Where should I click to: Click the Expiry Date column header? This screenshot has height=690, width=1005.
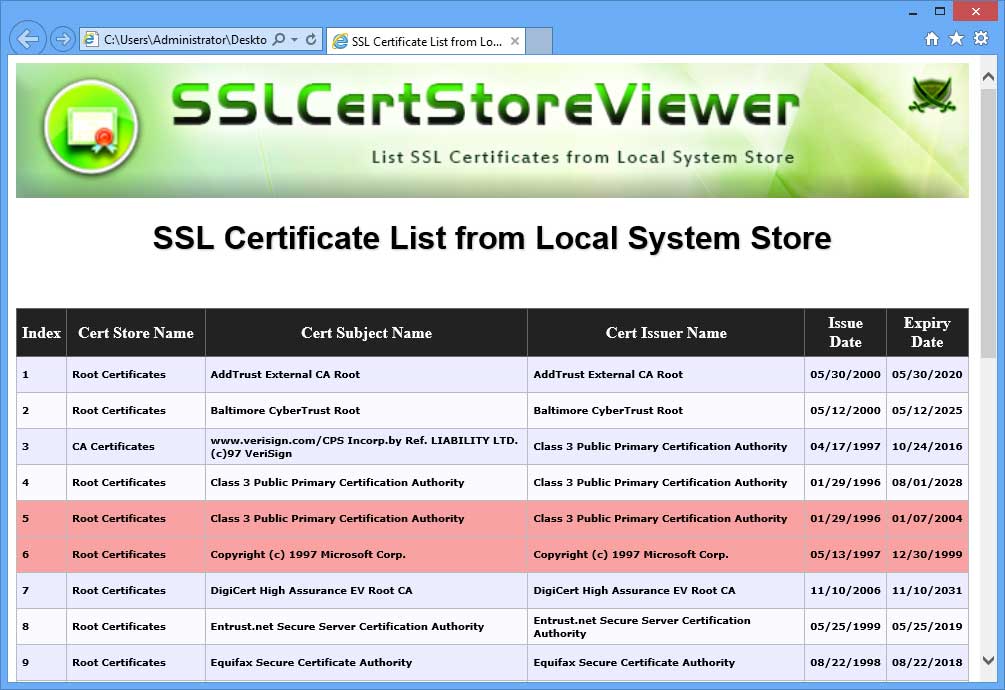[926, 333]
